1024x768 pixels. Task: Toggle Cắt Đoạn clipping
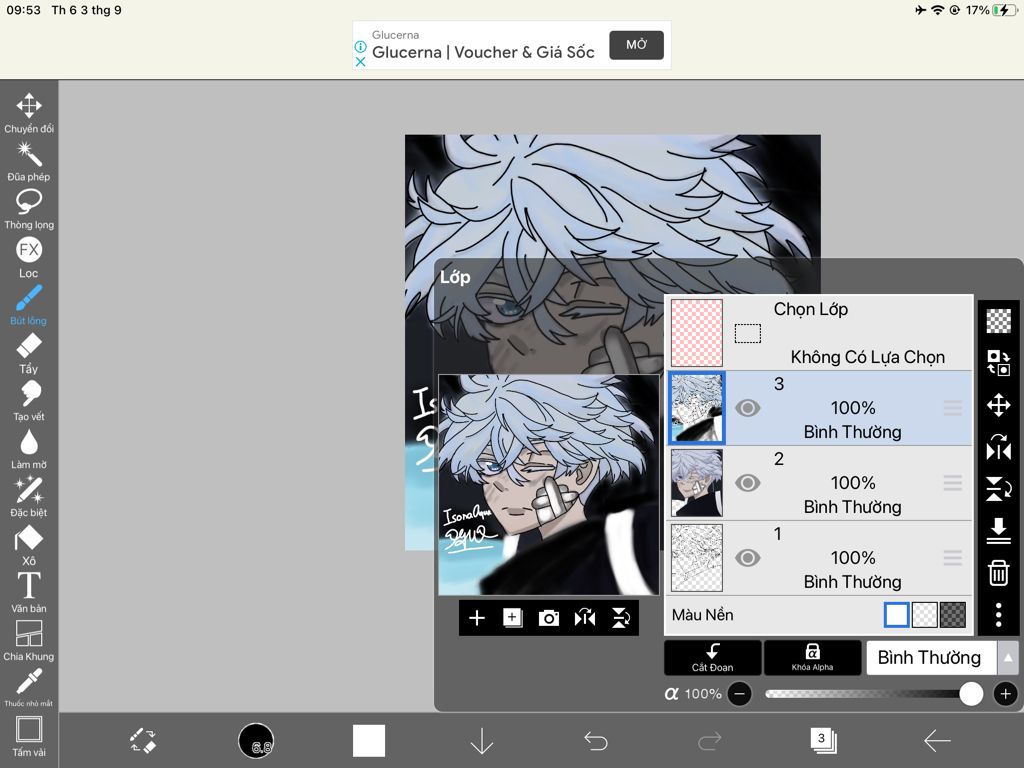[x=712, y=657]
